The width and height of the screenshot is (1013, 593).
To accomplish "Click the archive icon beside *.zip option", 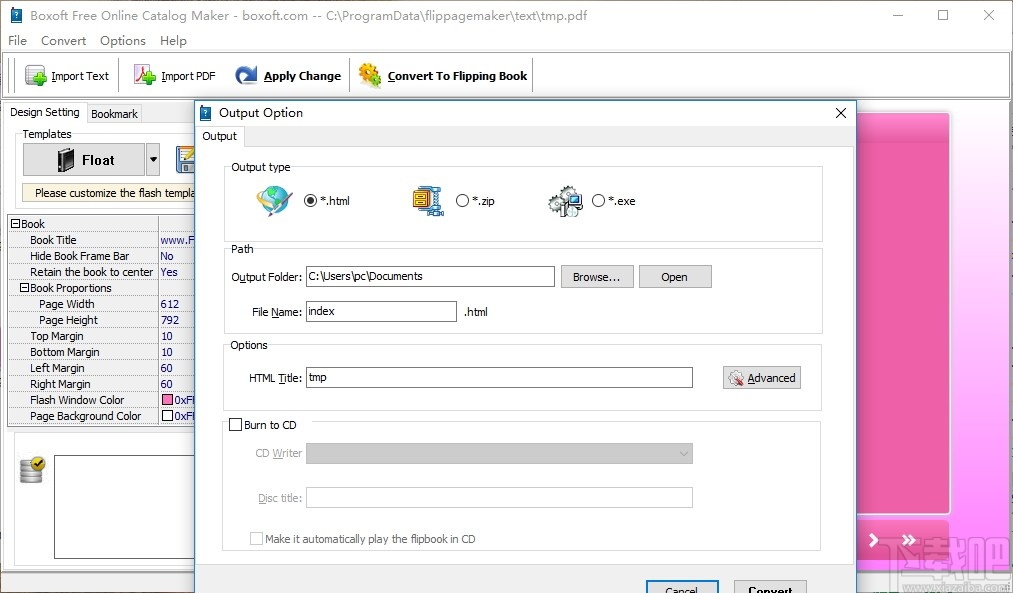I will [428, 200].
